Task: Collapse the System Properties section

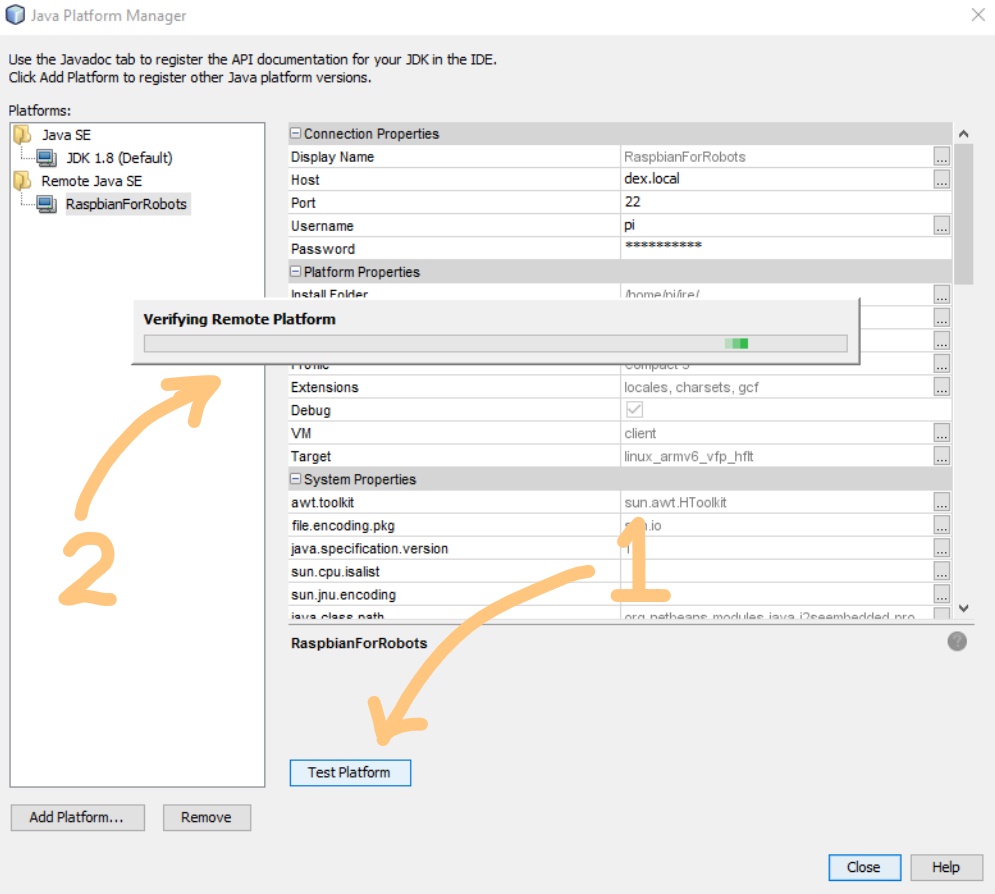Action: (x=295, y=479)
